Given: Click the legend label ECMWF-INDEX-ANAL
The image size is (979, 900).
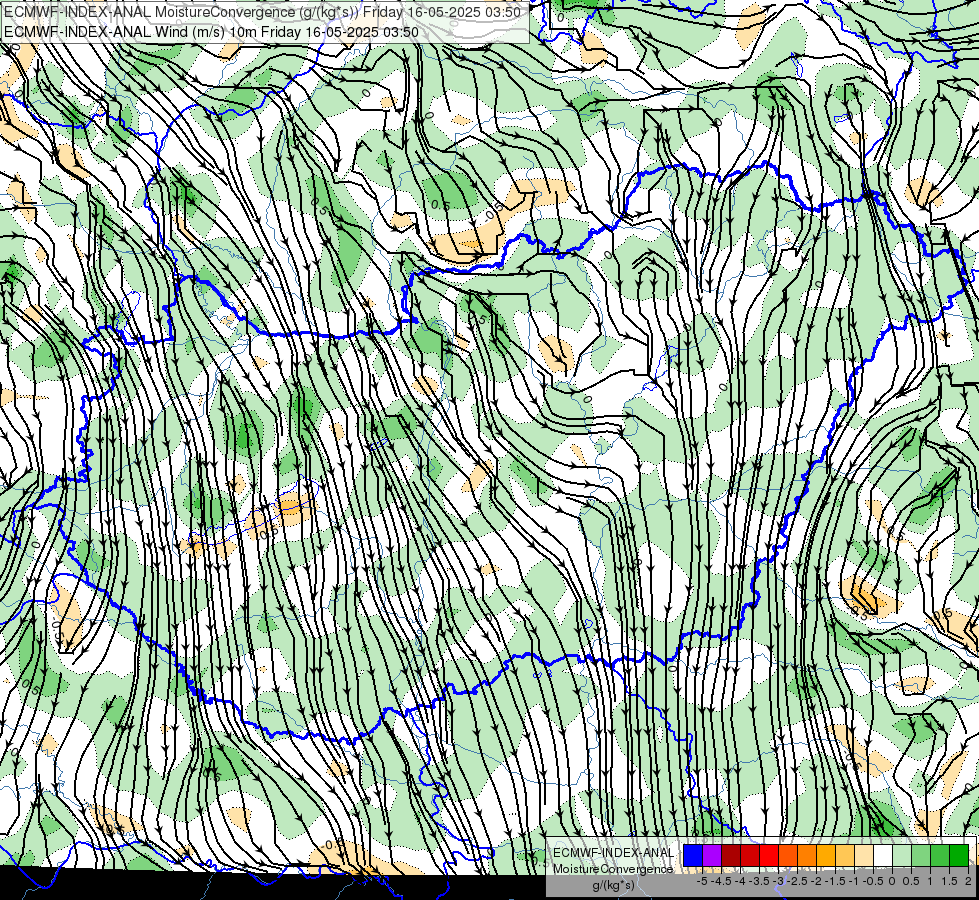Looking at the screenshot, I should 613,853.
